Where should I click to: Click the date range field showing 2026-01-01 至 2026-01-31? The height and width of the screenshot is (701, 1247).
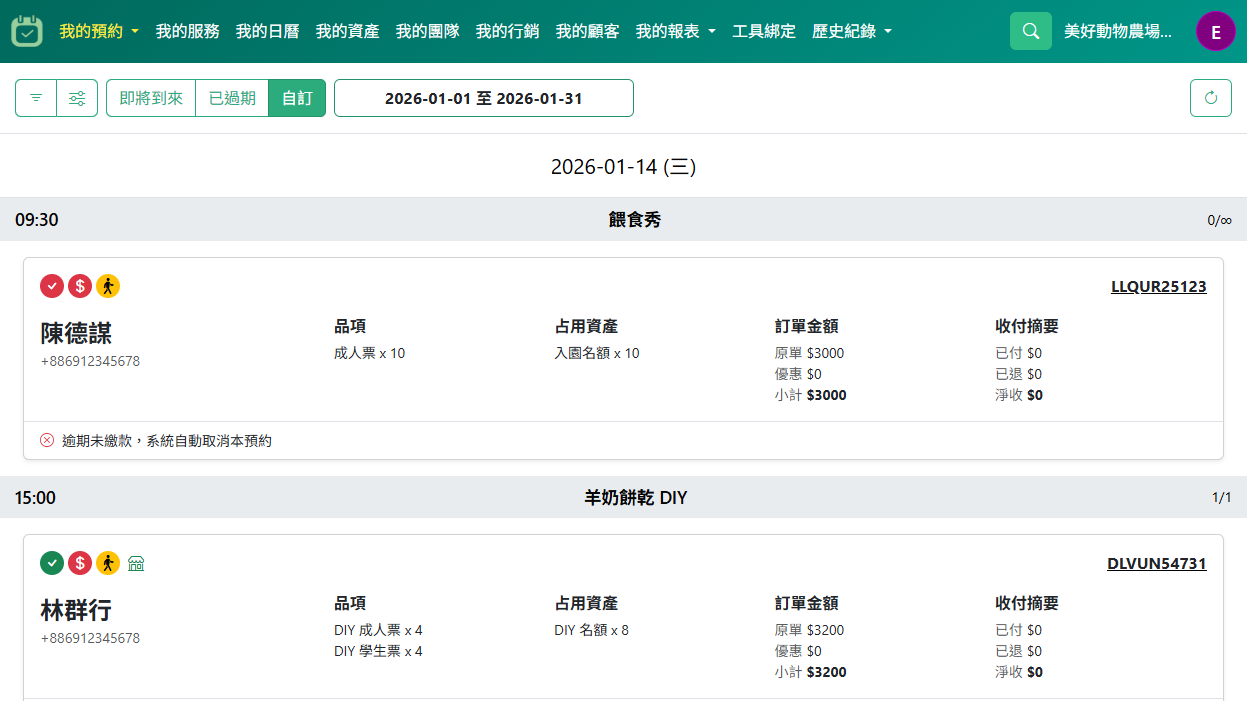pyautogui.click(x=484, y=97)
